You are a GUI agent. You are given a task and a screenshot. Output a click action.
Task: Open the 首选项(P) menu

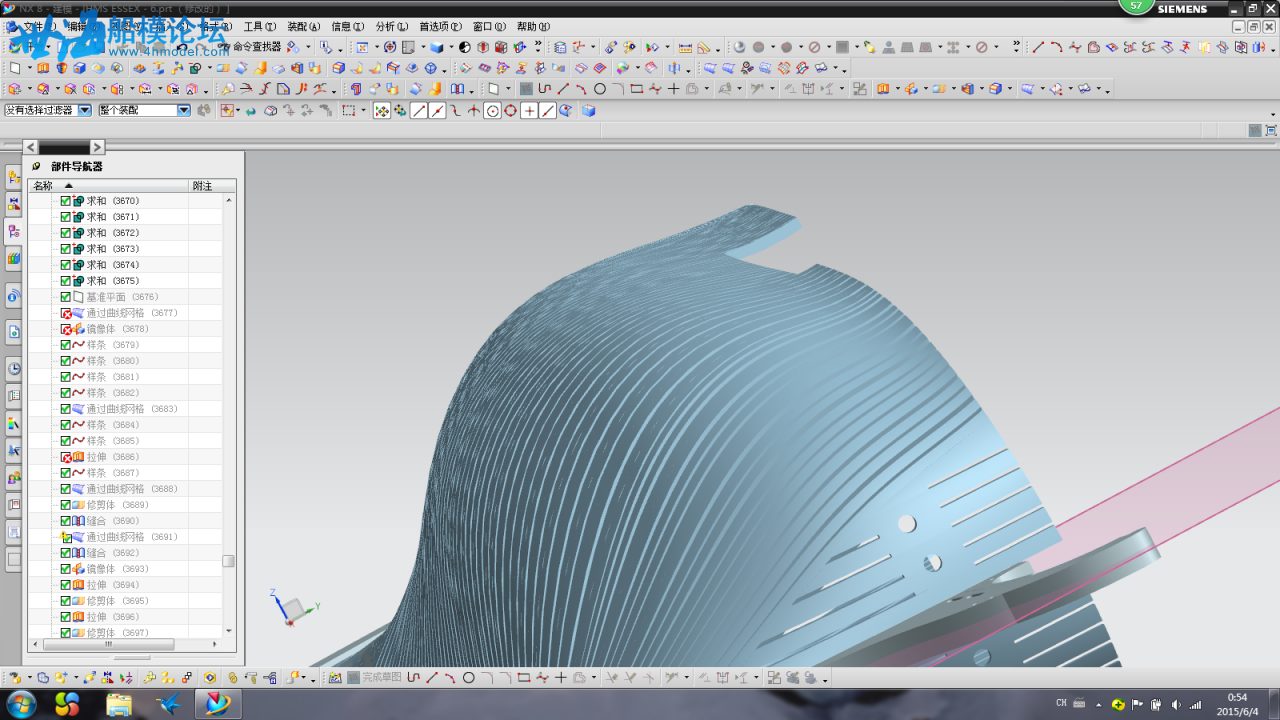(440, 27)
